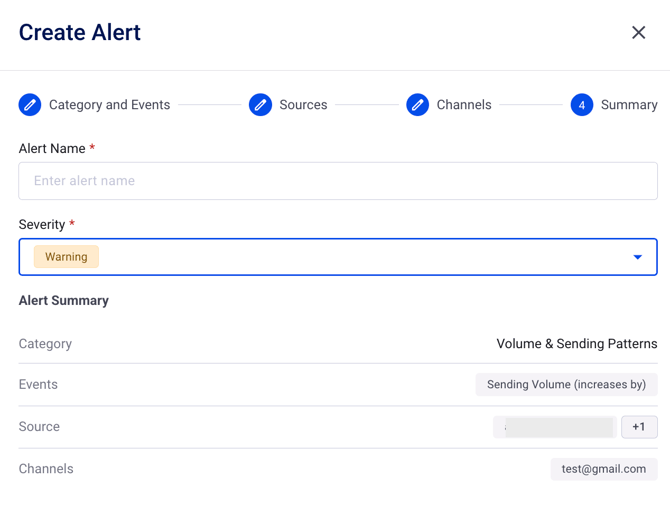Click the Warning severity tag
Screen dimensions: 670x517
pyautogui.click(x=66, y=257)
